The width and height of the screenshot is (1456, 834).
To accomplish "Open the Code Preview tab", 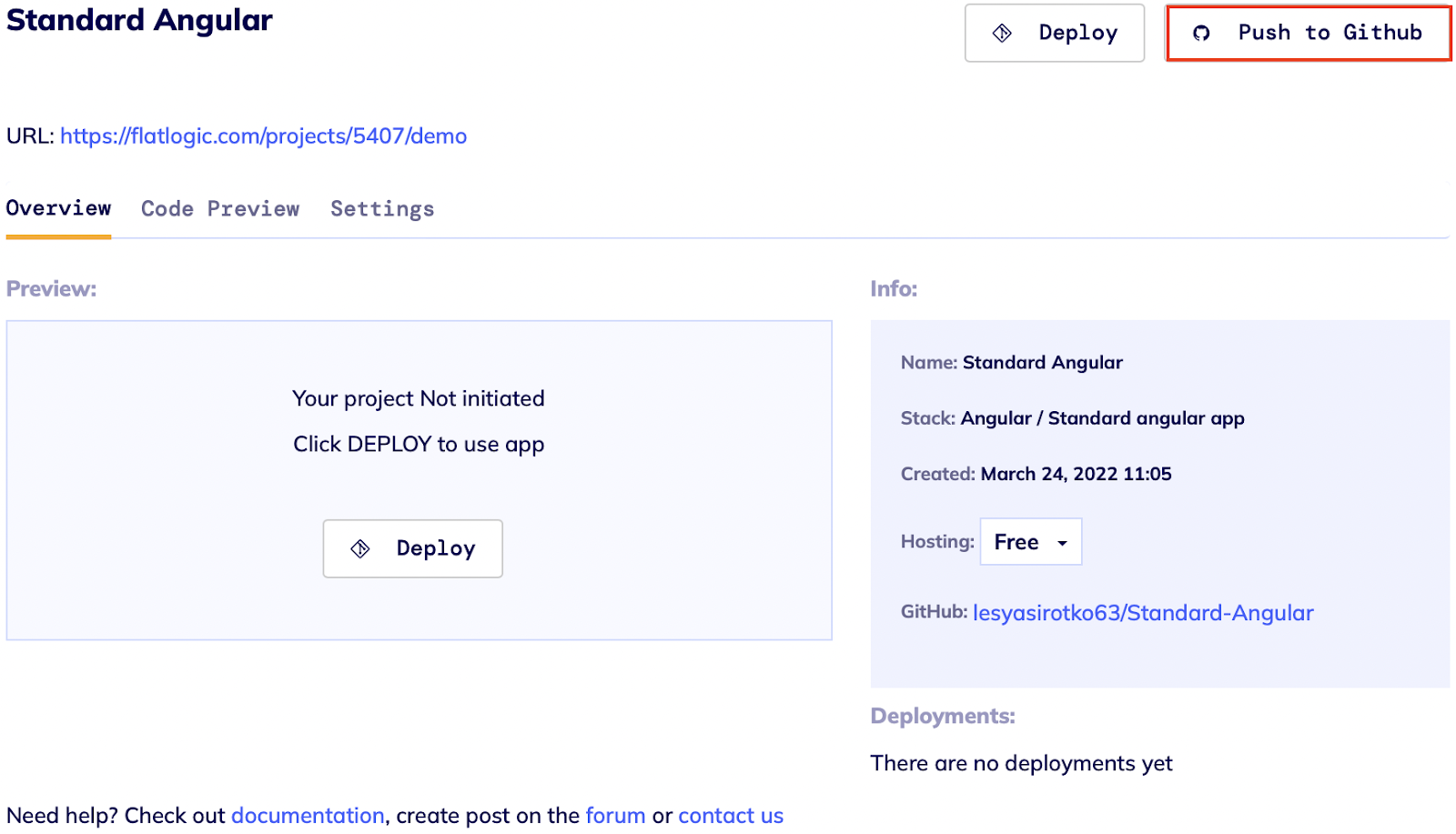I will tap(220, 209).
